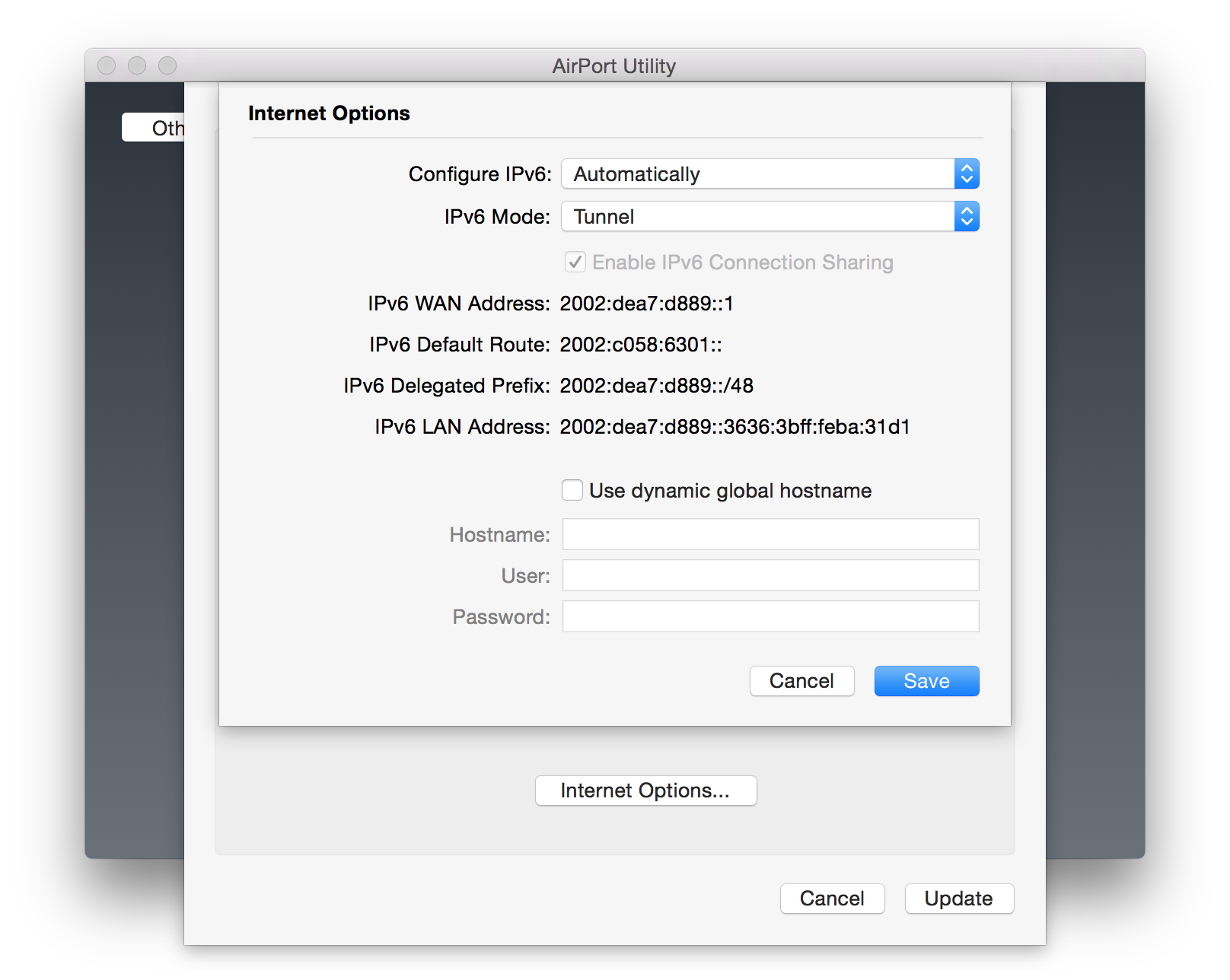Click Cancel next to the Update button
Screen dimensions: 1230x980
click(833, 899)
